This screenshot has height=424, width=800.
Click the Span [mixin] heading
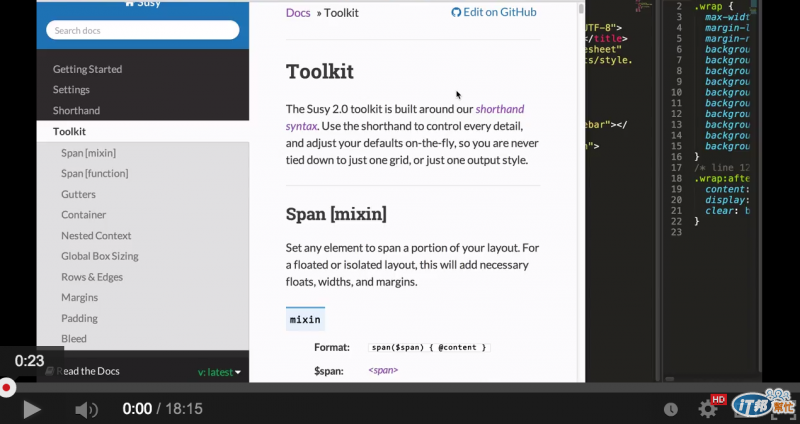tap(336, 214)
